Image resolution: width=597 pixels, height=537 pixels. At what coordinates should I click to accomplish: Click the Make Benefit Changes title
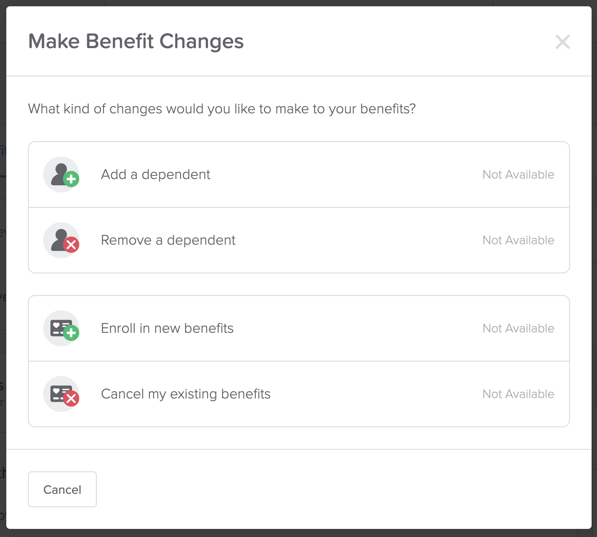pyautogui.click(x=136, y=42)
